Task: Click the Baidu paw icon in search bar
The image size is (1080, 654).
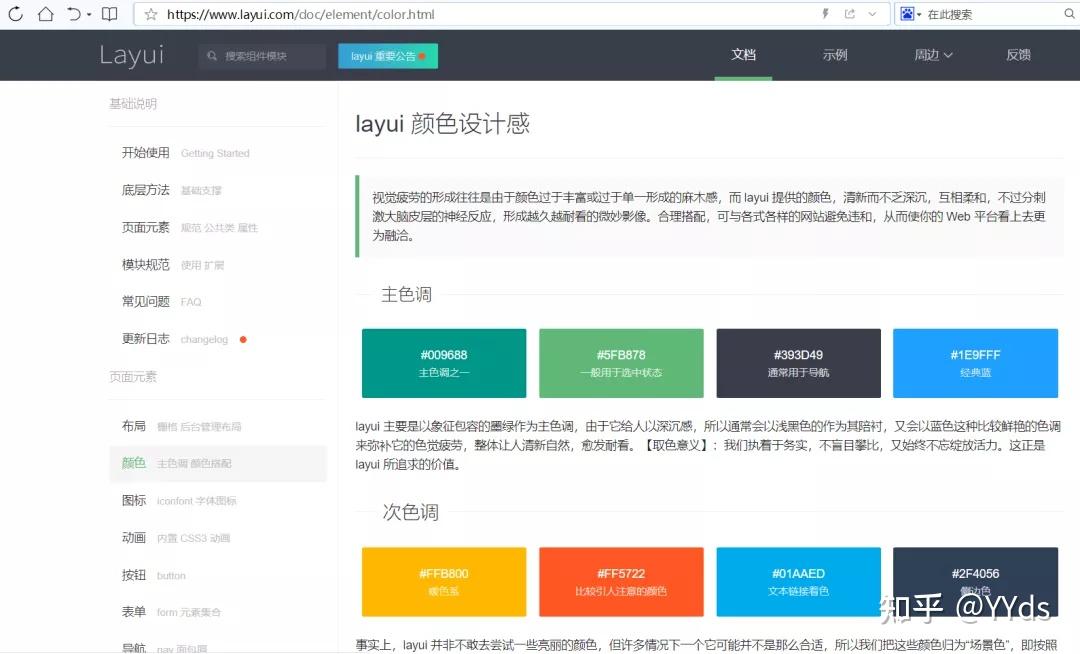Action: click(908, 14)
